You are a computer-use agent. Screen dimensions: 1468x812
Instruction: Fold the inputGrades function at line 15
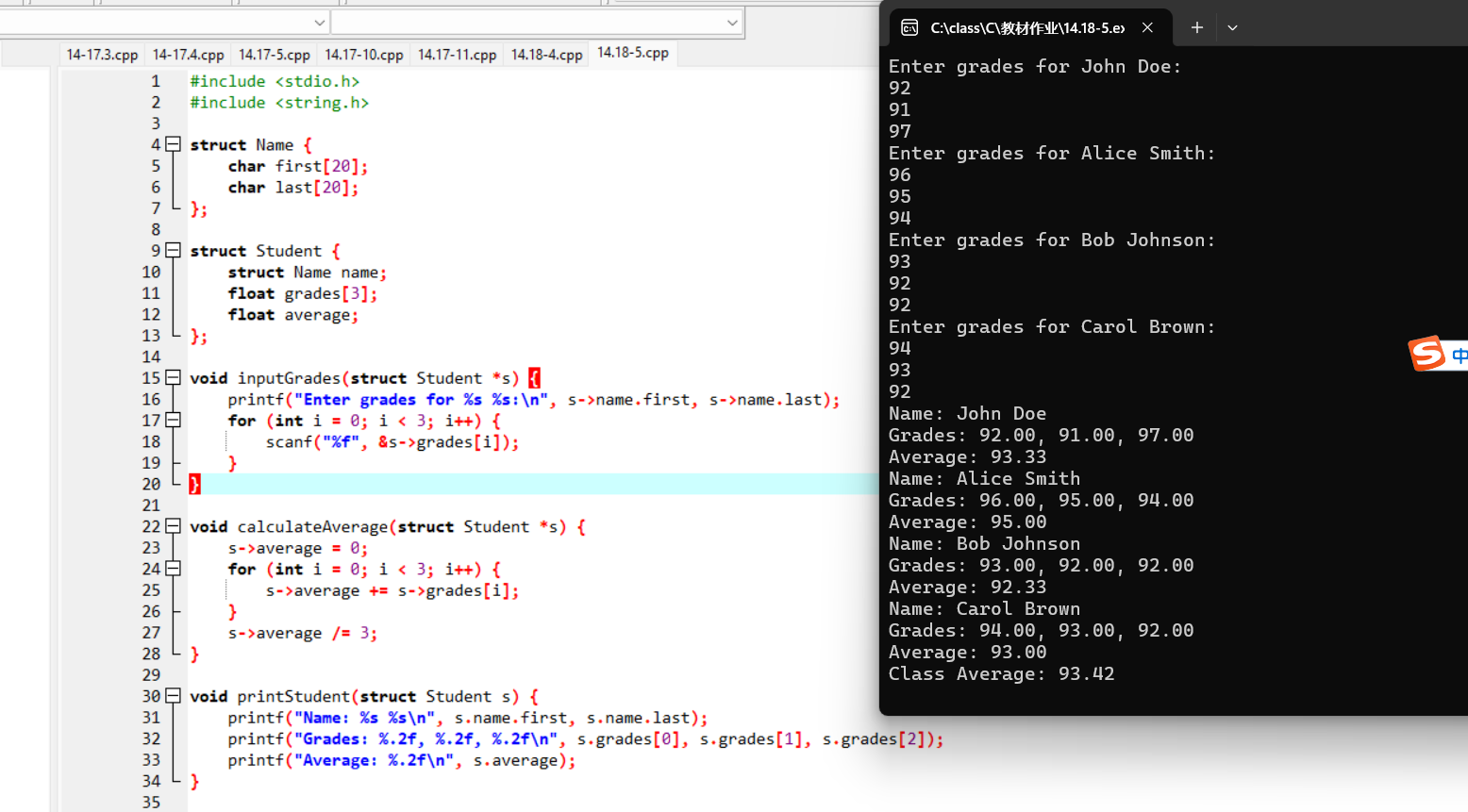[173, 378]
